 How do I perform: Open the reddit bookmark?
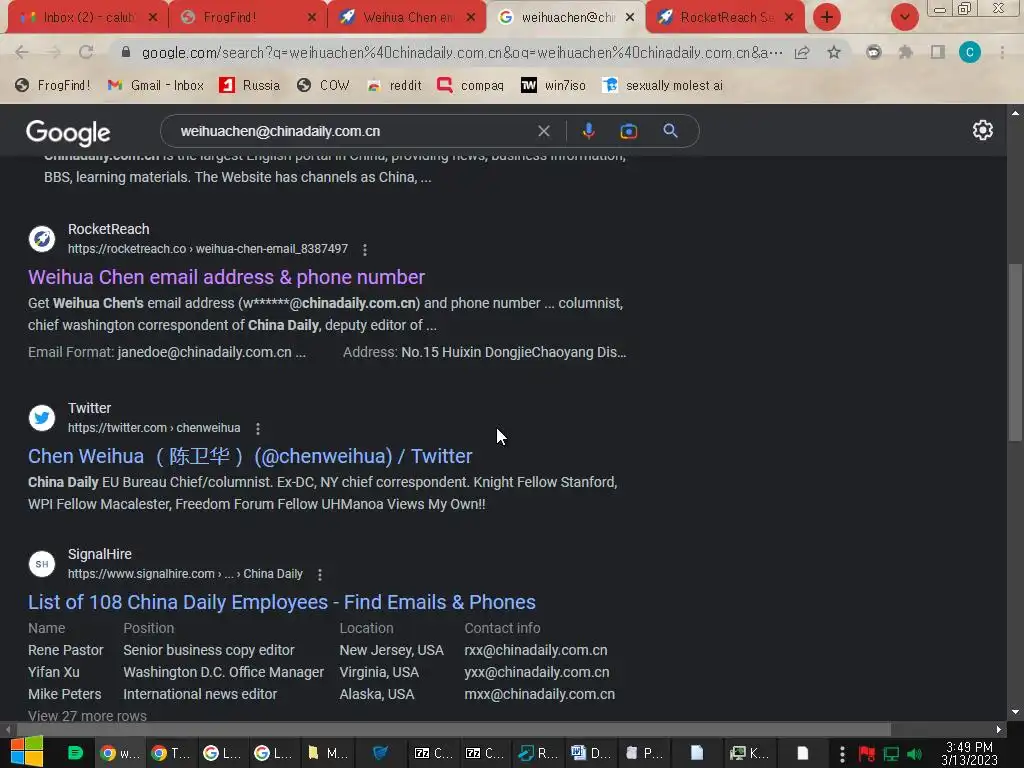coord(394,86)
